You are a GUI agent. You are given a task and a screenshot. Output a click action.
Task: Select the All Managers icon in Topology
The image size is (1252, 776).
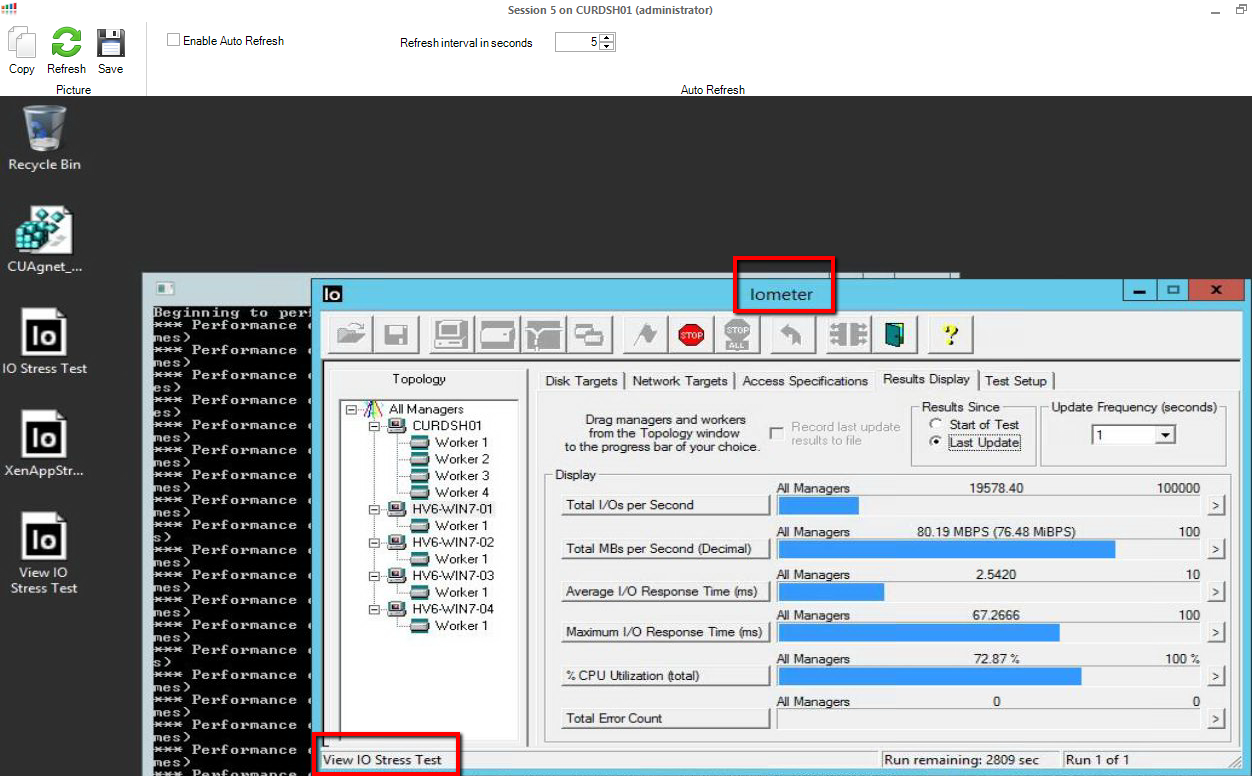374,409
